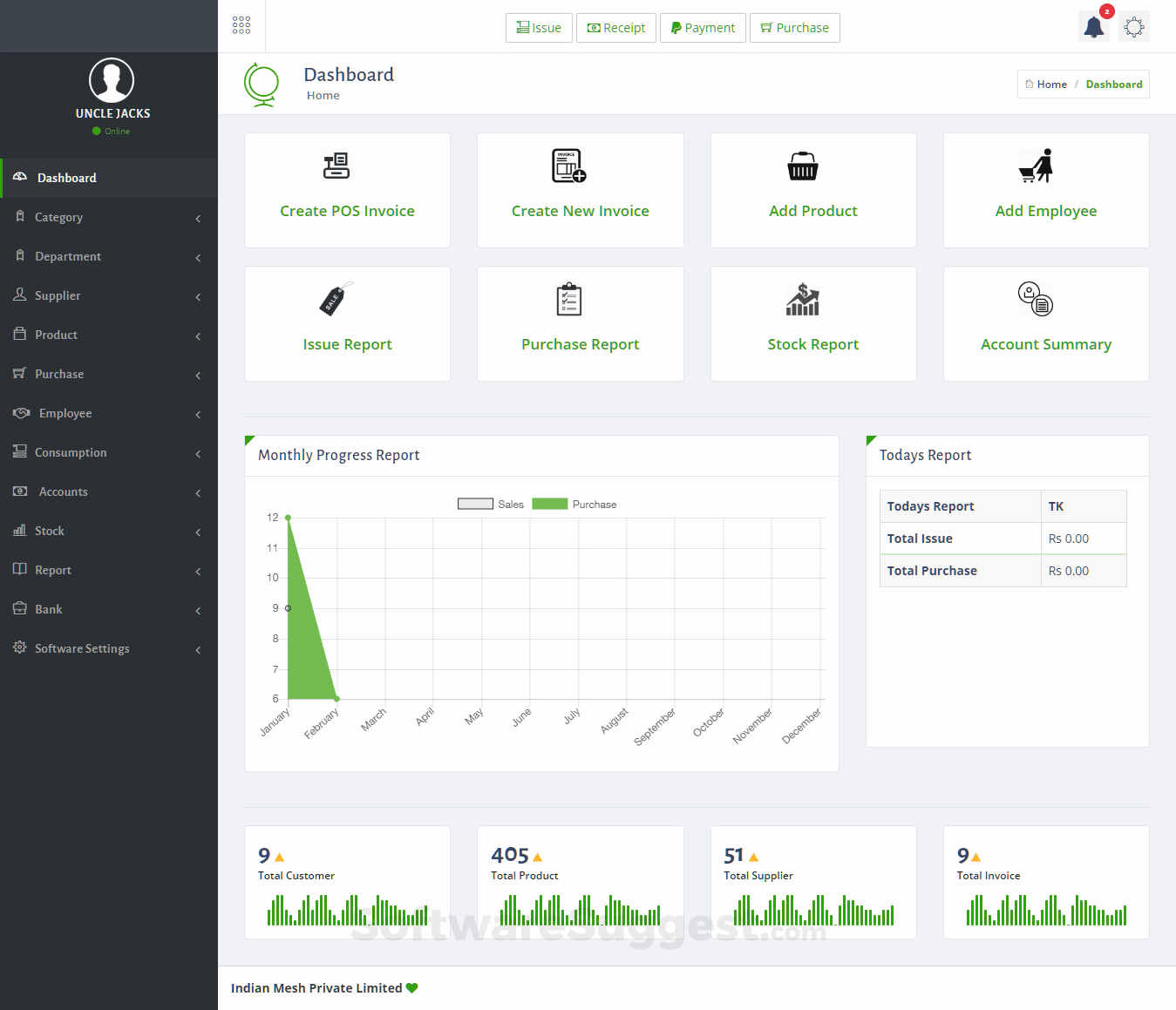This screenshot has width=1176, height=1010.
Task: Click the Add Product basket icon
Action: tap(803, 166)
